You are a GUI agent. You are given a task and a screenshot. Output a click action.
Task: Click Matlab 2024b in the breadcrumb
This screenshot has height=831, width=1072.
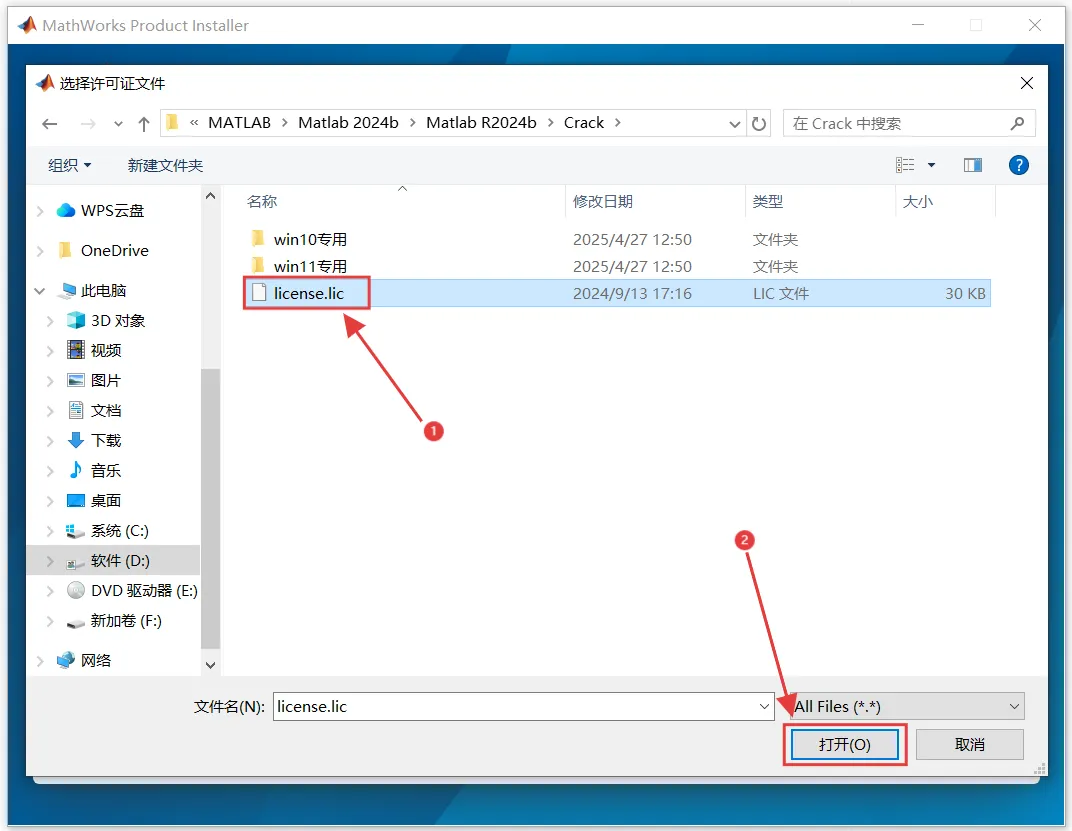pyautogui.click(x=348, y=123)
